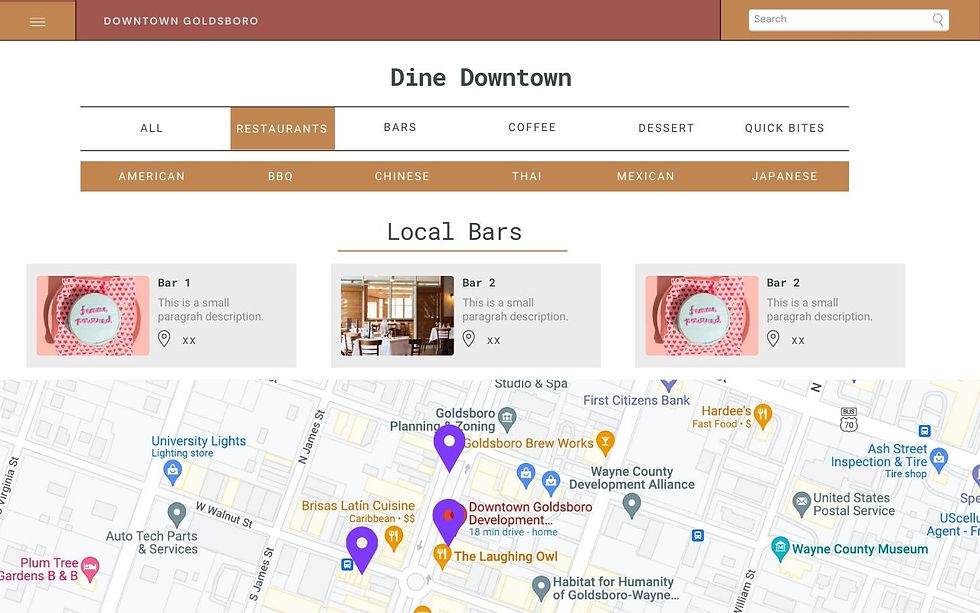Select the RESTAURANTS tab
Screen dimensions: 980x613
tap(282, 128)
